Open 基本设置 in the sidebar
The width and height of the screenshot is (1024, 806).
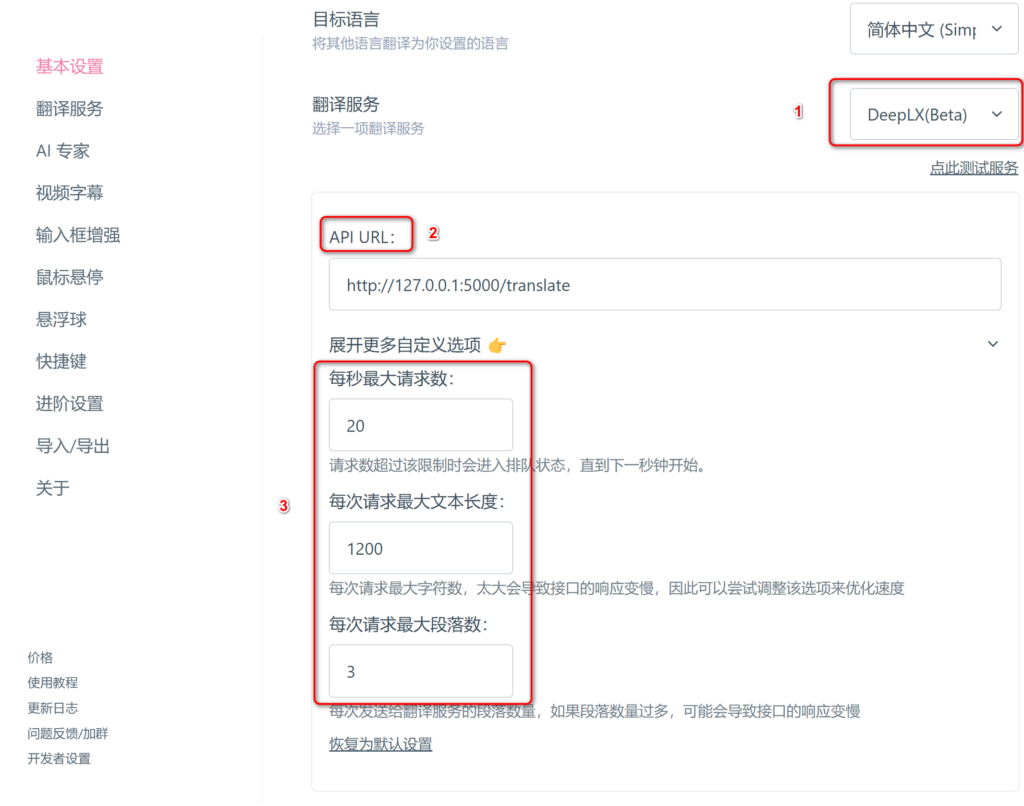click(x=69, y=67)
